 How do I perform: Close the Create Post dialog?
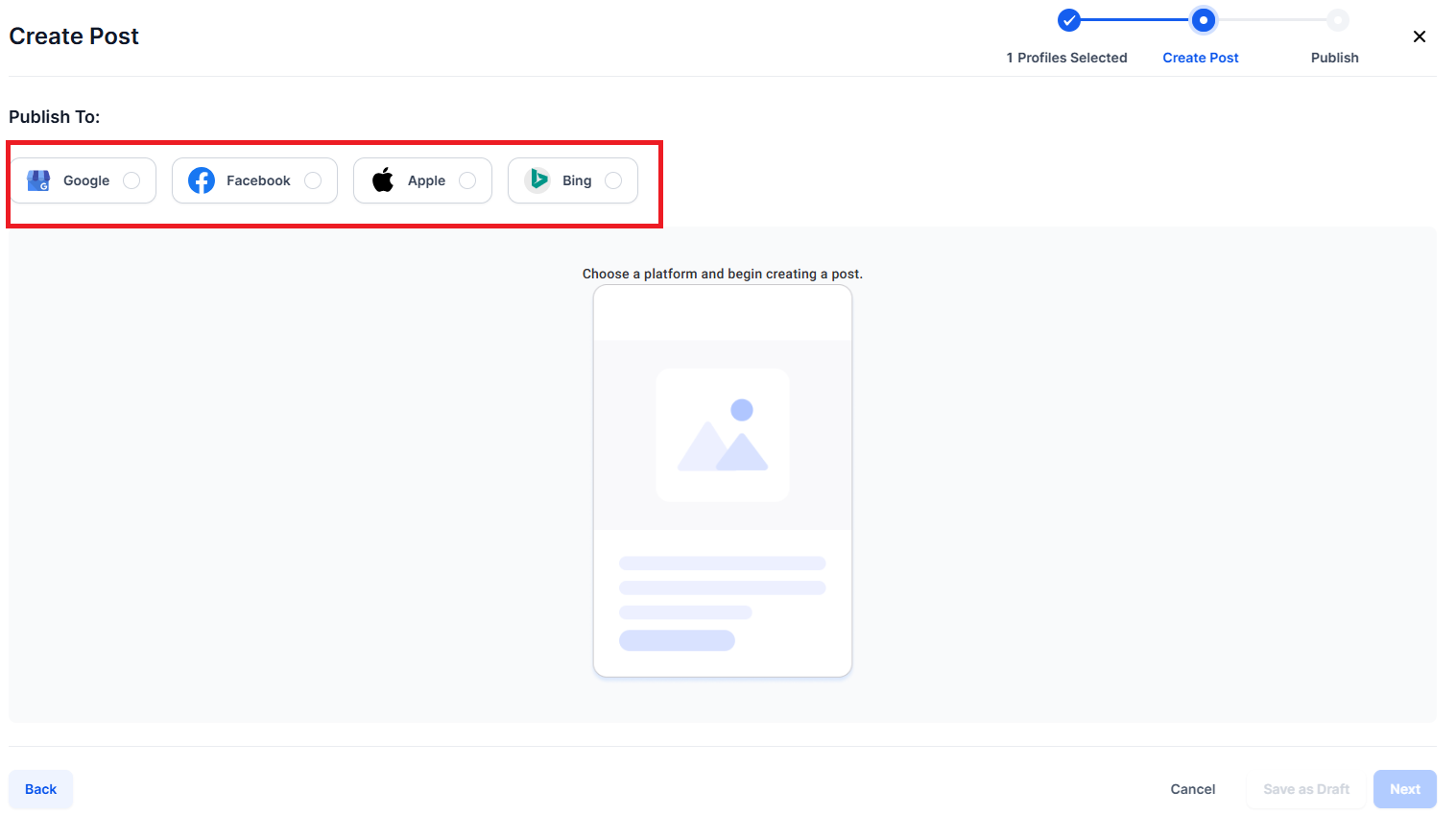pos(1420,36)
